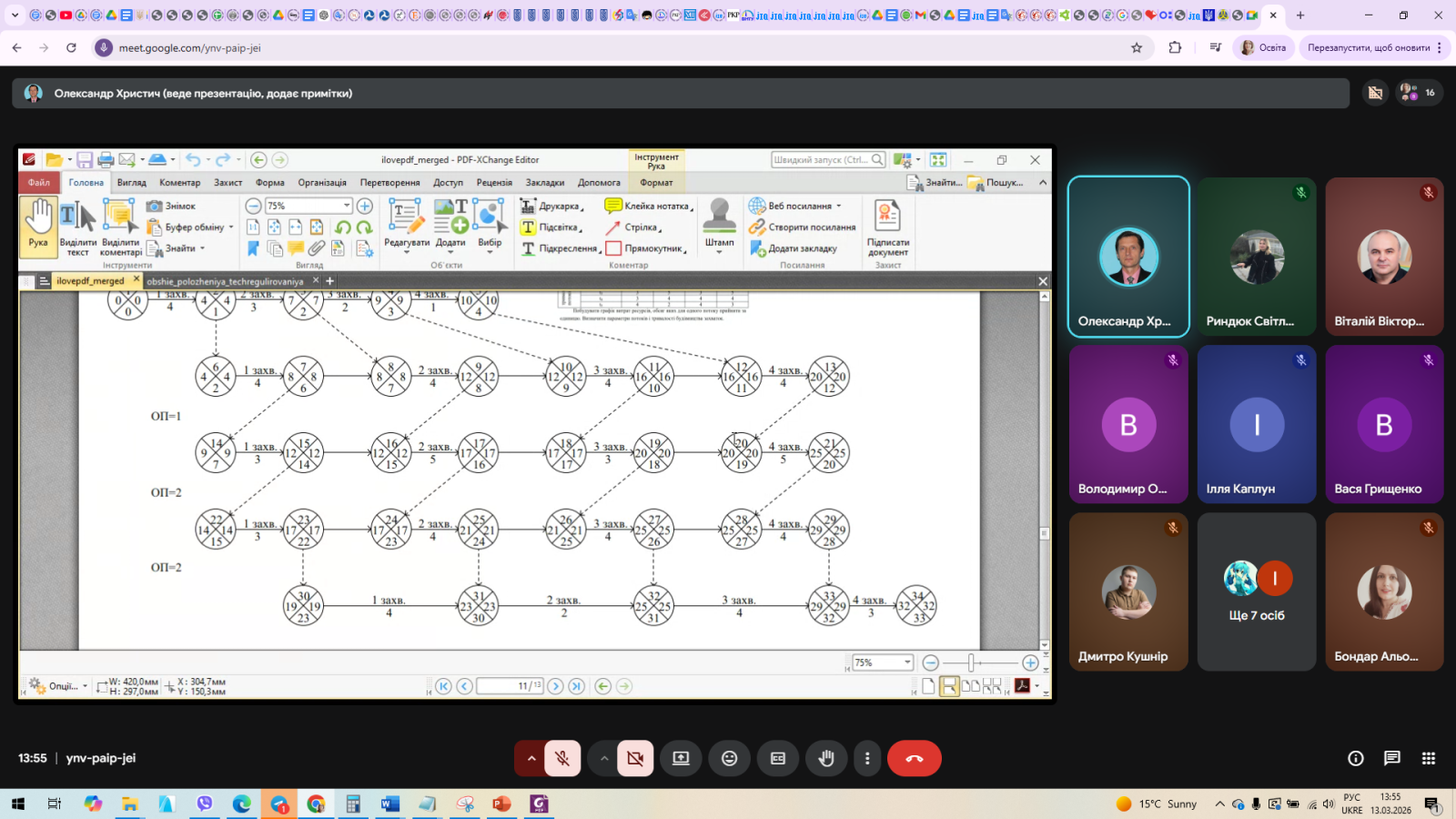Viewport: 1456px width, 819px height.
Task: Open Олександр Хр... participant video tile
Action: pos(1127,257)
